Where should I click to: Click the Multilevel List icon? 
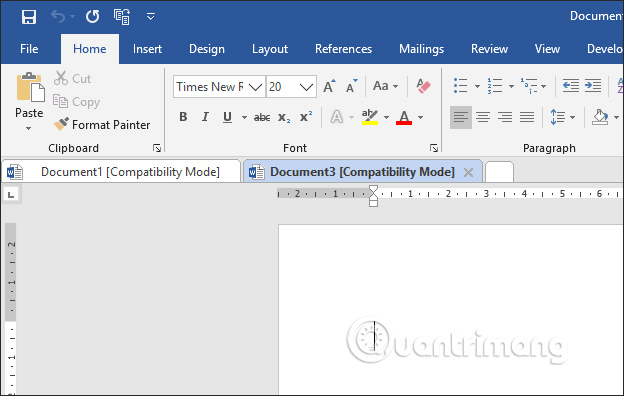click(529, 86)
